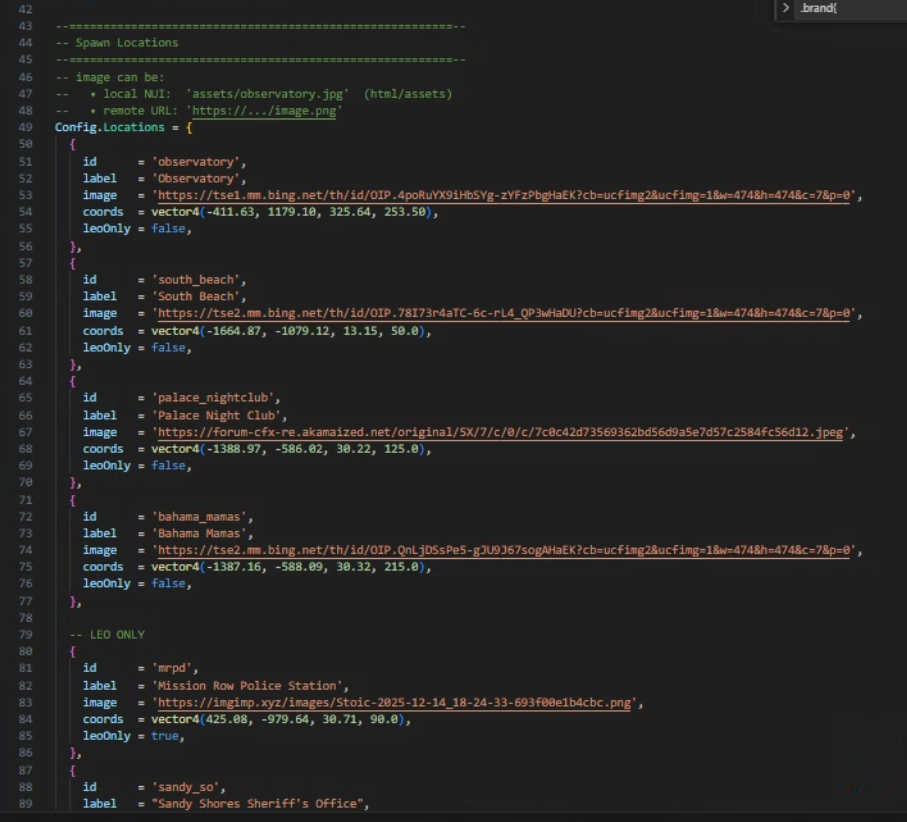Open the Palace Night Club akamaized jpeg link
Image resolution: width=907 pixels, height=822 pixels.
click(500, 432)
